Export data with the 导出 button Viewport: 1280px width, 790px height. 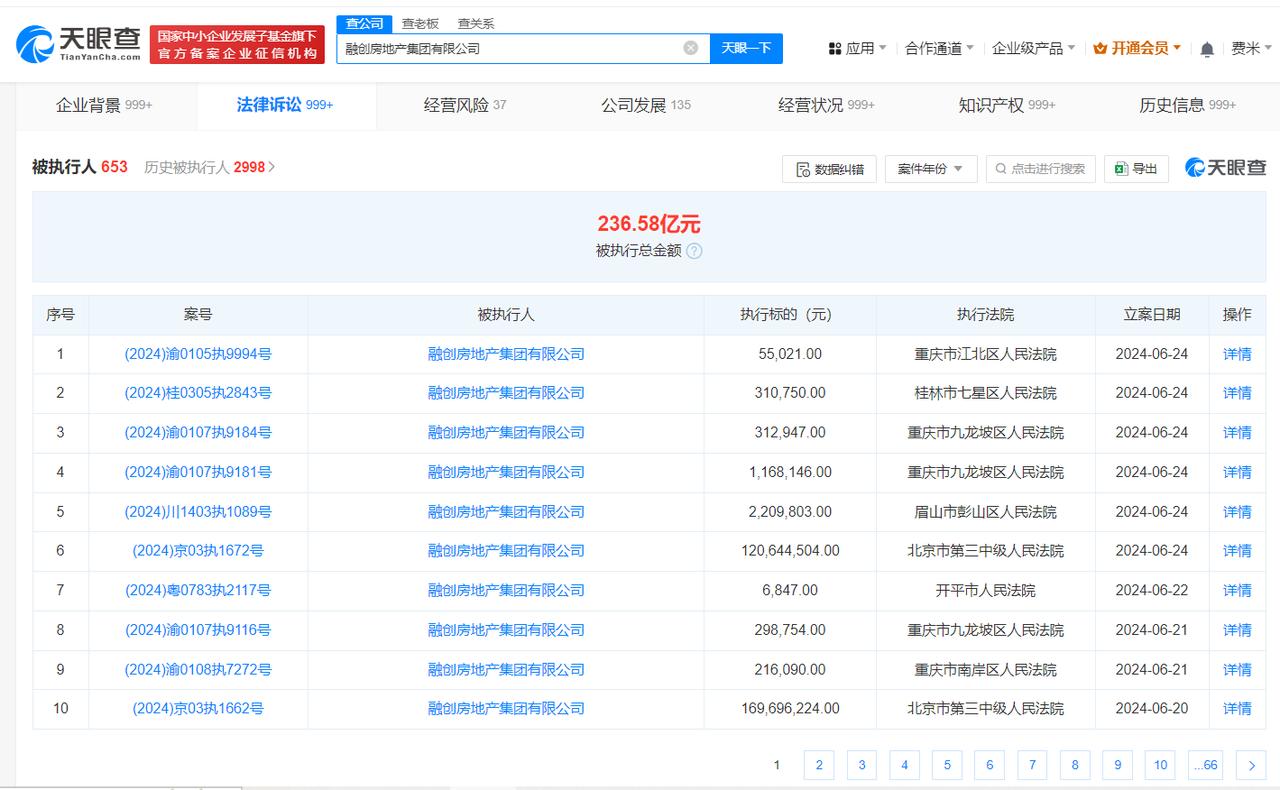1136,169
